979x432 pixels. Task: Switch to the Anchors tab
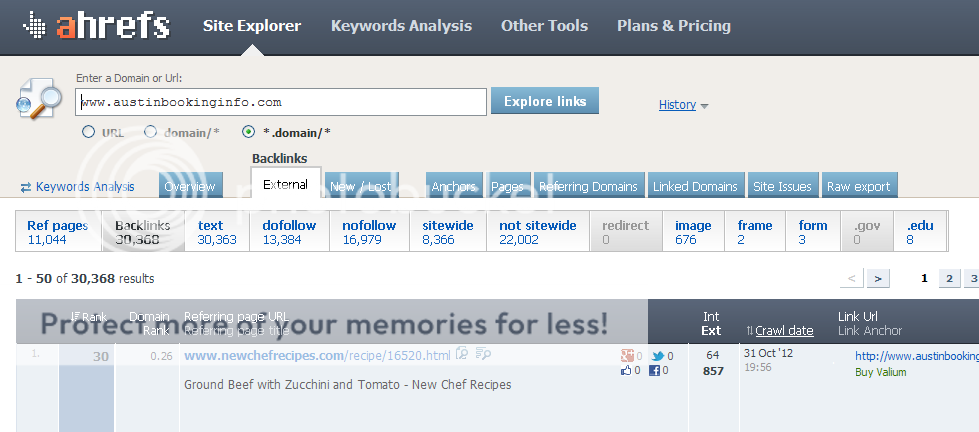click(454, 185)
